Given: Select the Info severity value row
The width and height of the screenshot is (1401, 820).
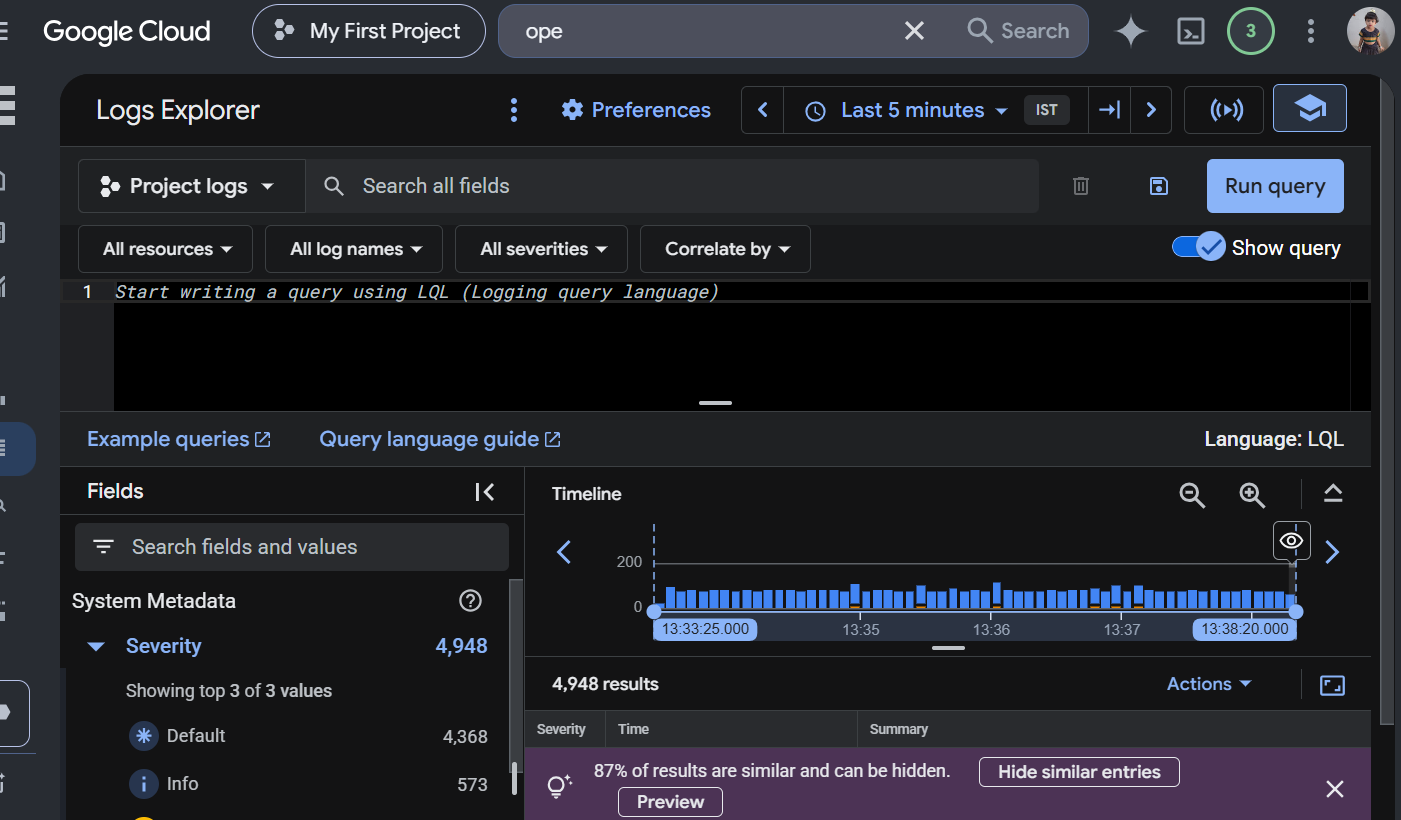Looking at the screenshot, I should (x=308, y=784).
